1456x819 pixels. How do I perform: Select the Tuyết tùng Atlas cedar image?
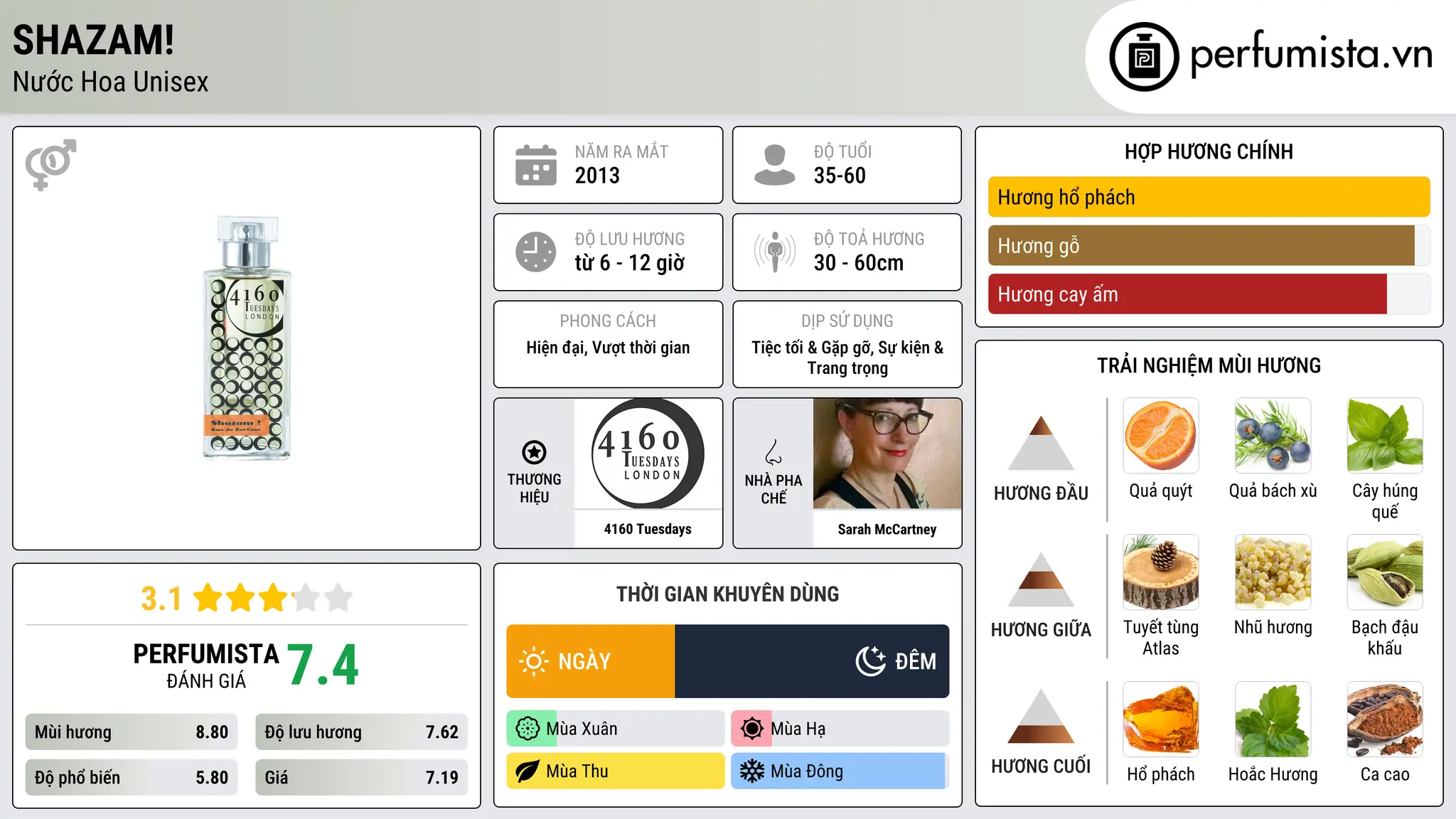tap(1161, 572)
